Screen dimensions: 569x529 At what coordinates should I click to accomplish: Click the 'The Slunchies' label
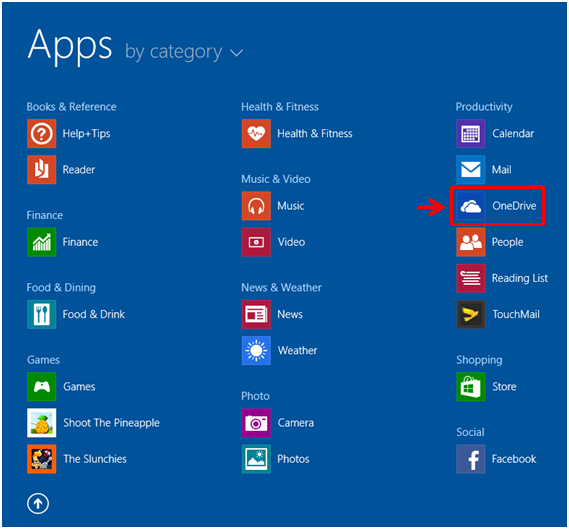[95, 459]
